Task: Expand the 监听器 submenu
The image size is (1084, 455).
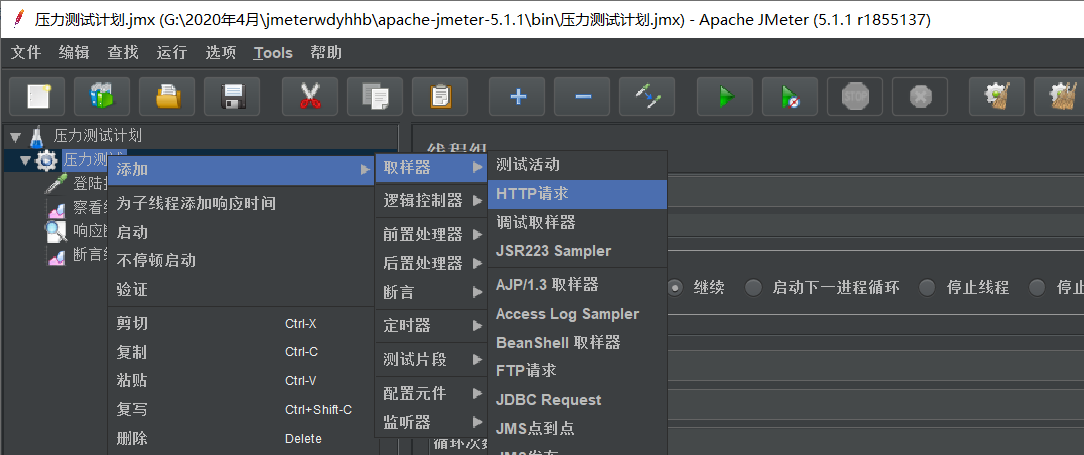Action: (x=431, y=422)
